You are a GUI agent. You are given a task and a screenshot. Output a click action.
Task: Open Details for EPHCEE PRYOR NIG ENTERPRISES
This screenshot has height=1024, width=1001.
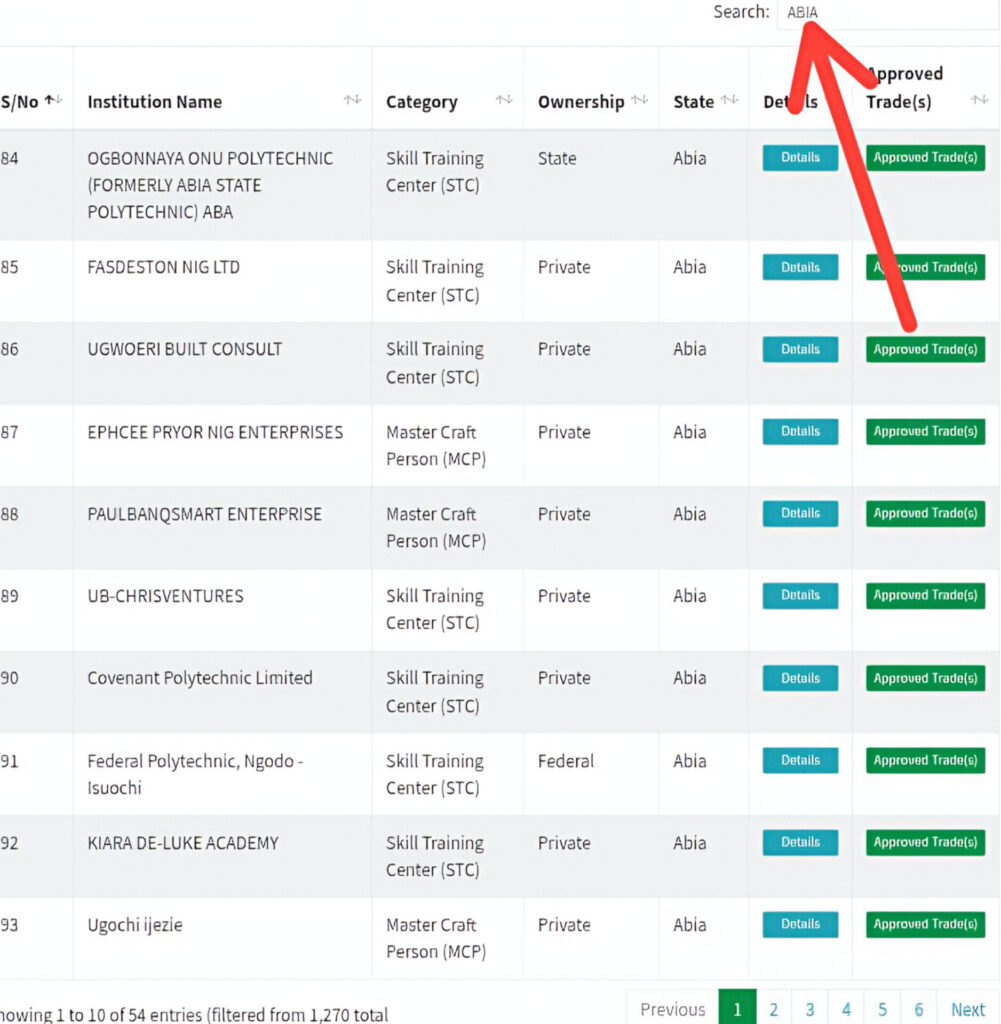(800, 432)
